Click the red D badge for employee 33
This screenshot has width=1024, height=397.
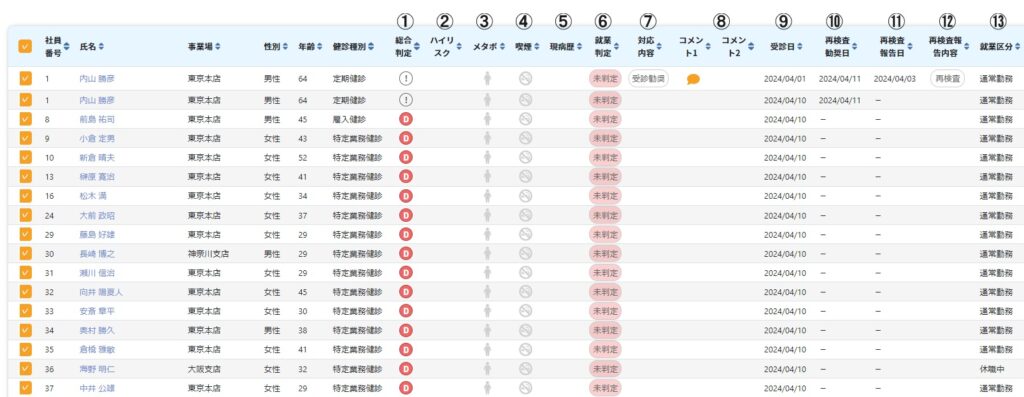406,311
